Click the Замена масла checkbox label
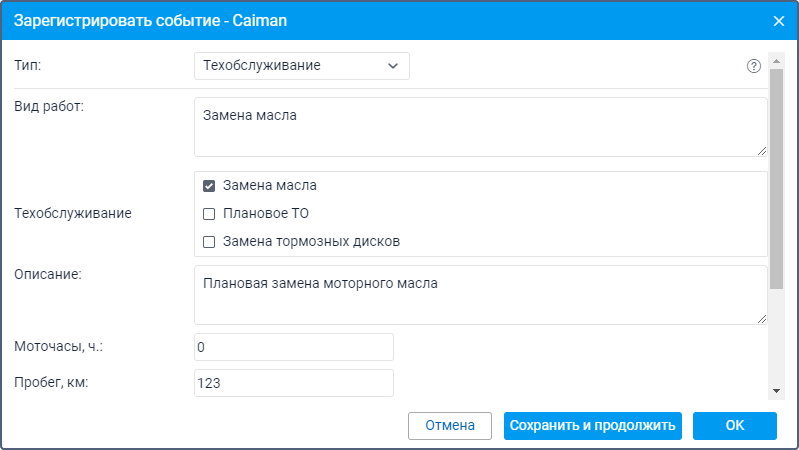This screenshot has width=799, height=450. pyautogui.click(x=270, y=186)
